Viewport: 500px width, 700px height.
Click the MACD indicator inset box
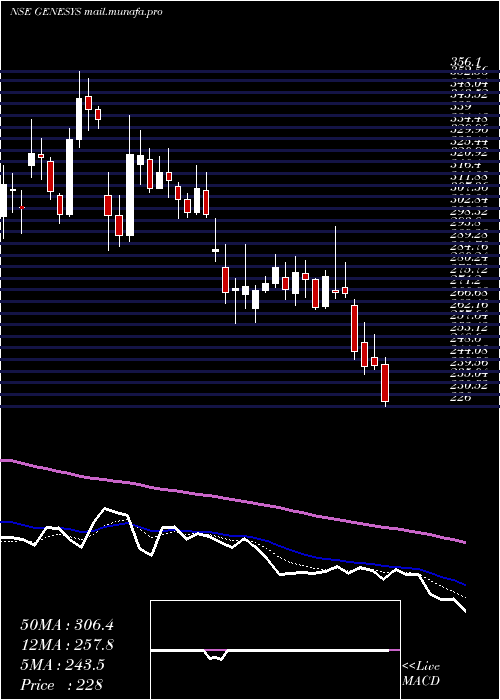tap(275, 650)
